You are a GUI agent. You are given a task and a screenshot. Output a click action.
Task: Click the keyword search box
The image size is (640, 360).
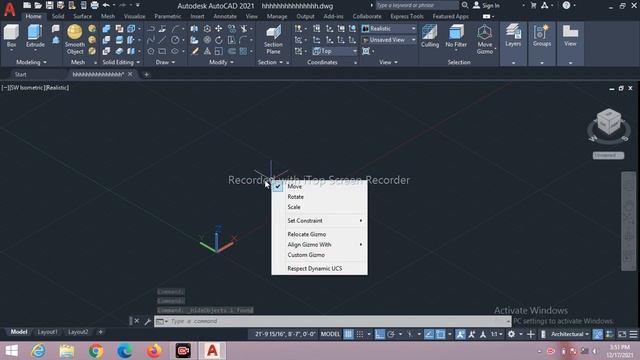[x=416, y=5]
